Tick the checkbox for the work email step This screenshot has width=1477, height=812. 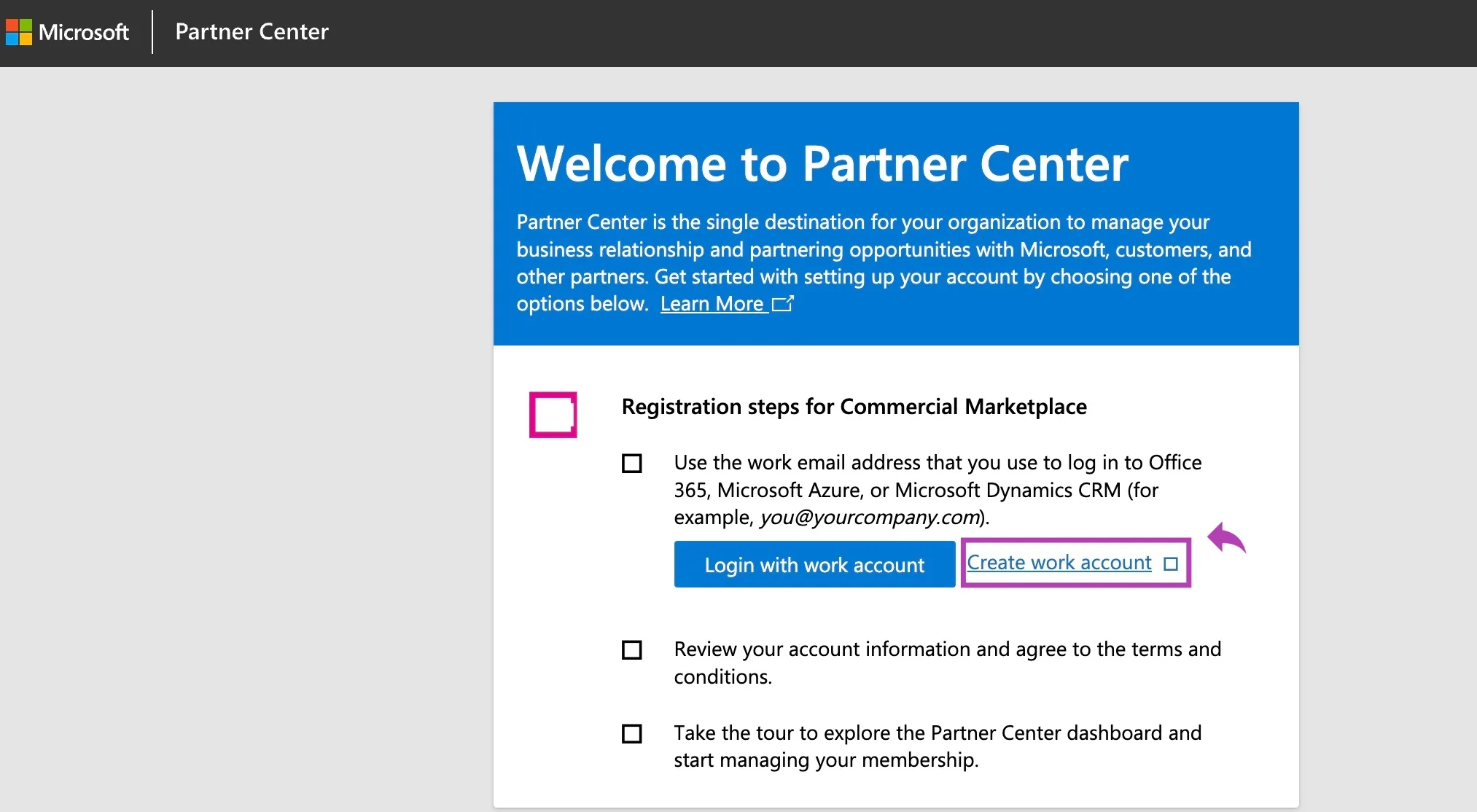pyautogui.click(x=631, y=464)
